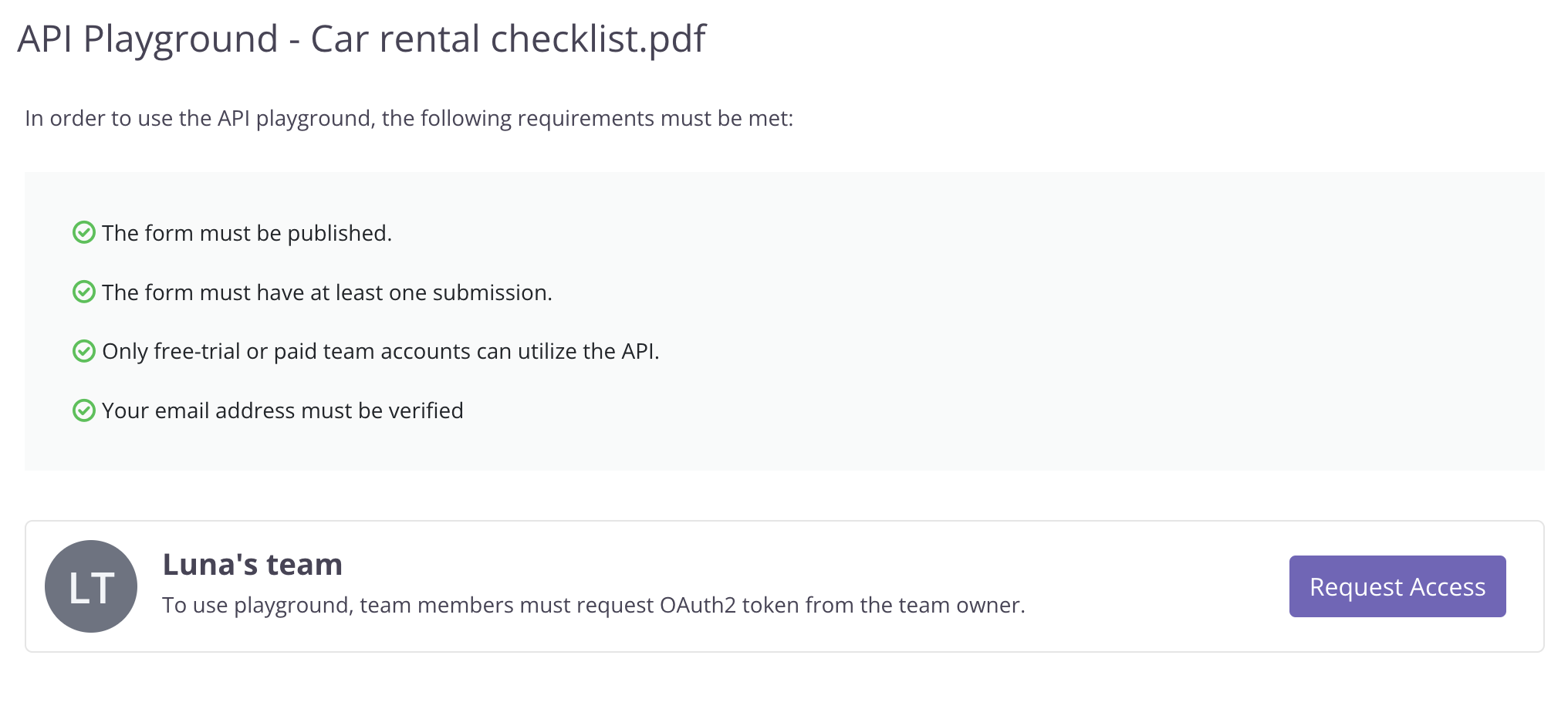This screenshot has height=716, width=1568.
Task: Click the word OAuth2 in team description
Action: 698,605
